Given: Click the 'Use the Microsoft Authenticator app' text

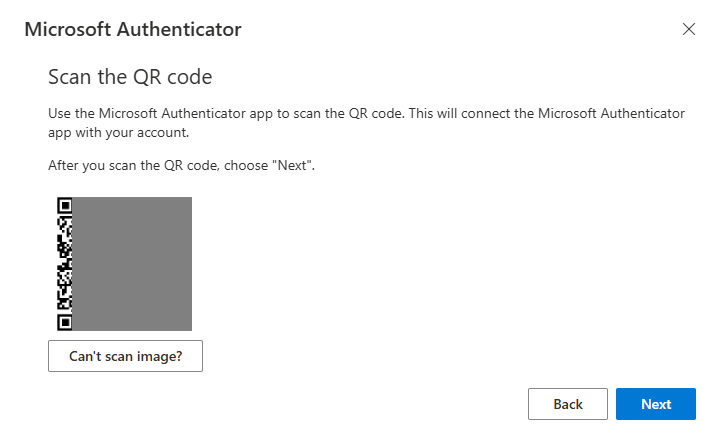Looking at the screenshot, I should click(160, 114).
